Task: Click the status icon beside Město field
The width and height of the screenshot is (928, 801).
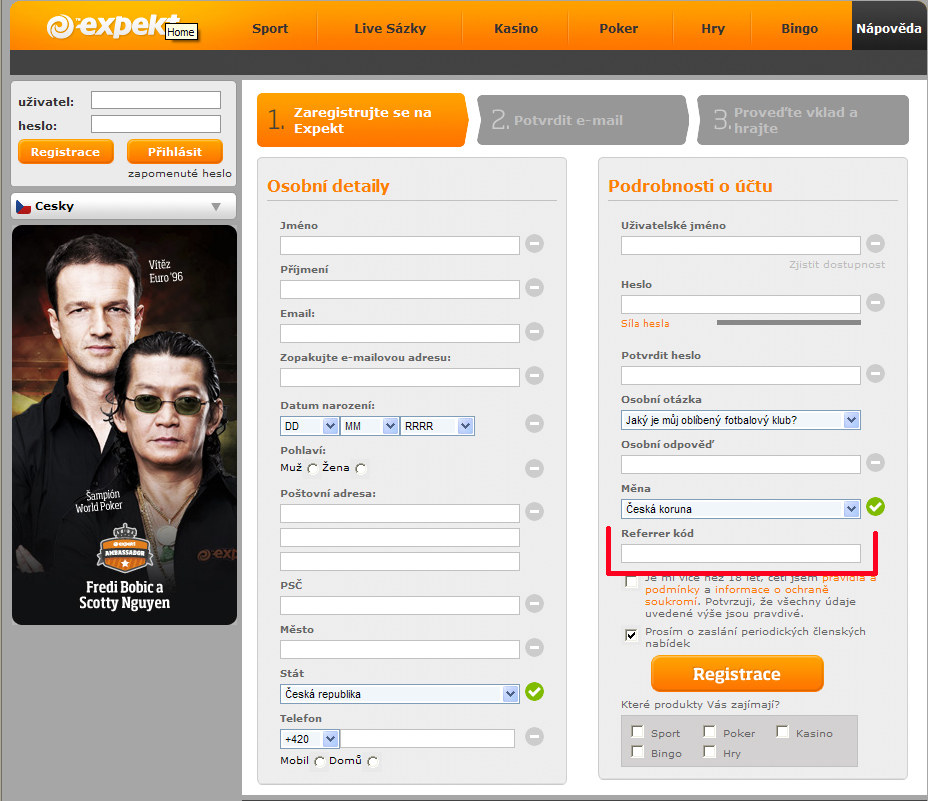Action: (534, 647)
